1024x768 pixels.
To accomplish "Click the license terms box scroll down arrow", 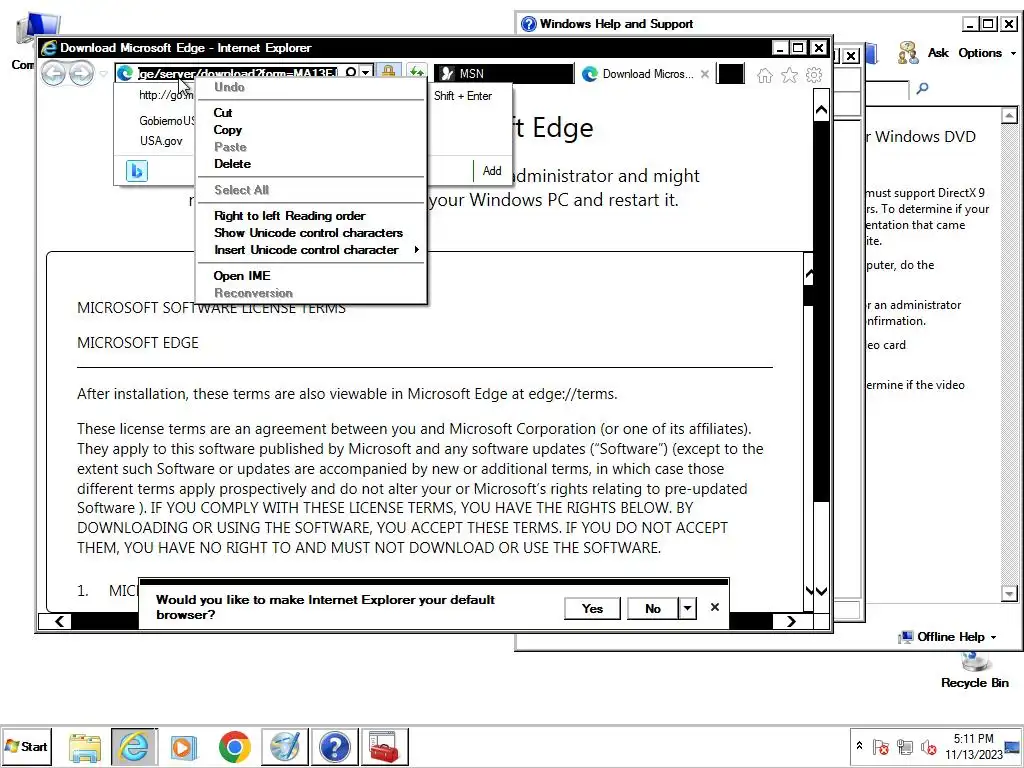I will (809, 590).
